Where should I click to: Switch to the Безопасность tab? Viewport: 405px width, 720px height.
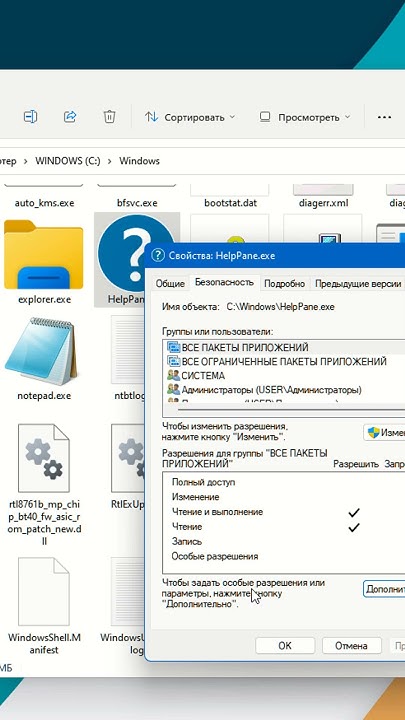tap(224, 282)
